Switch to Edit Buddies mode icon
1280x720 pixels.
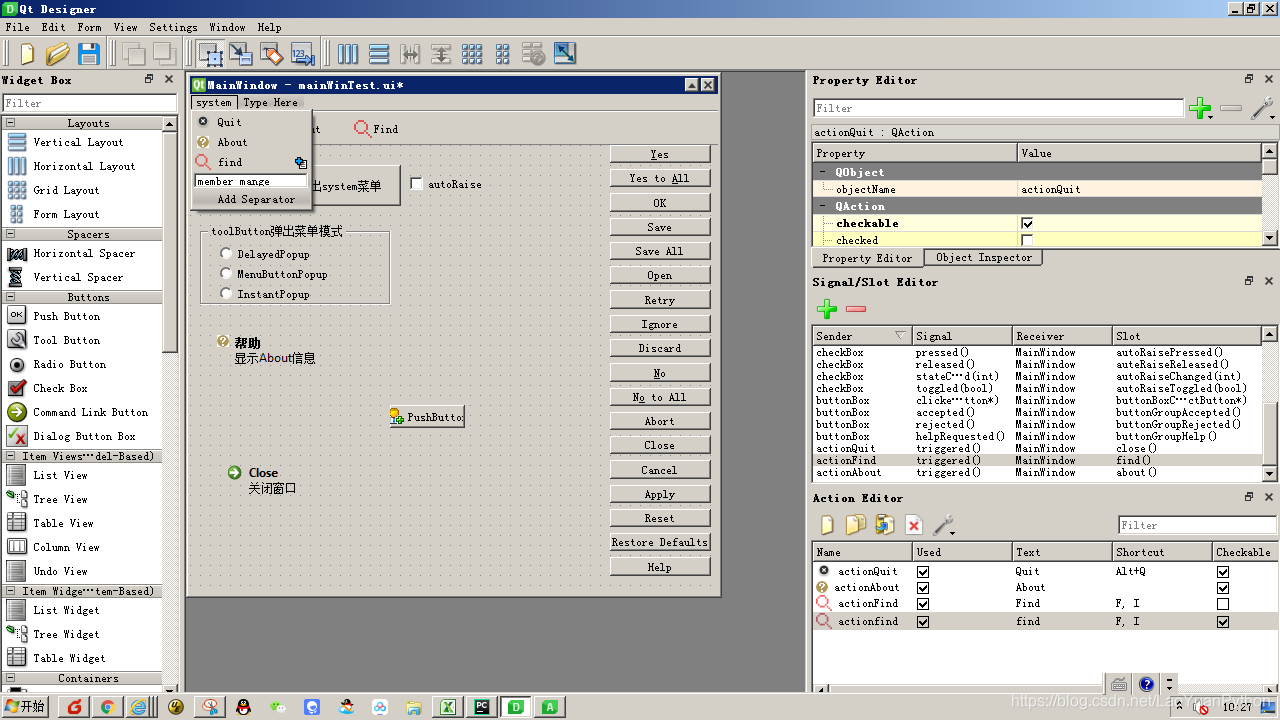(x=272, y=54)
